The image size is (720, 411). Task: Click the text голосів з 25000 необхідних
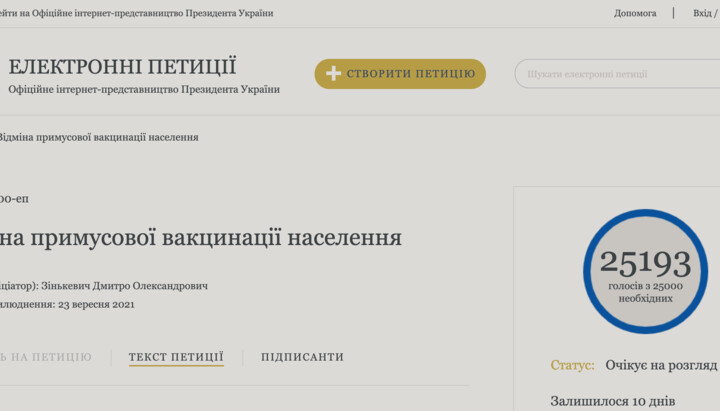pyautogui.click(x=645, y=292)
